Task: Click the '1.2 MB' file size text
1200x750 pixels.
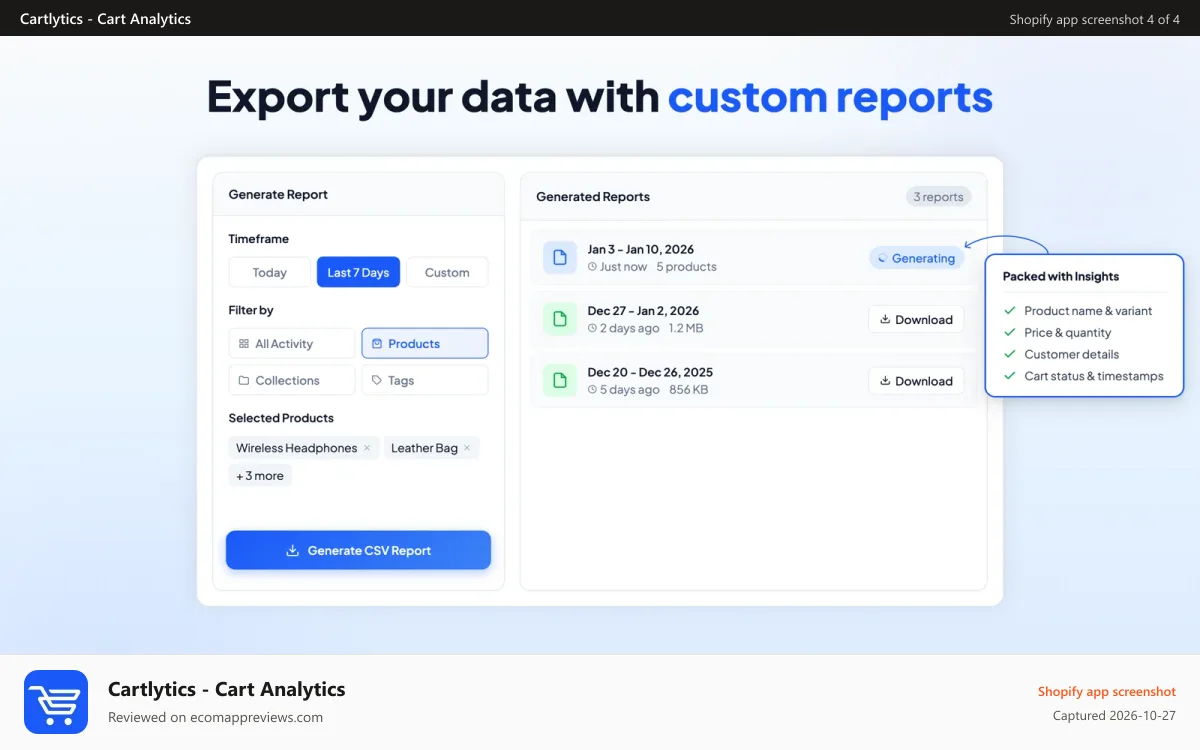Action: [x=686, y=328]
